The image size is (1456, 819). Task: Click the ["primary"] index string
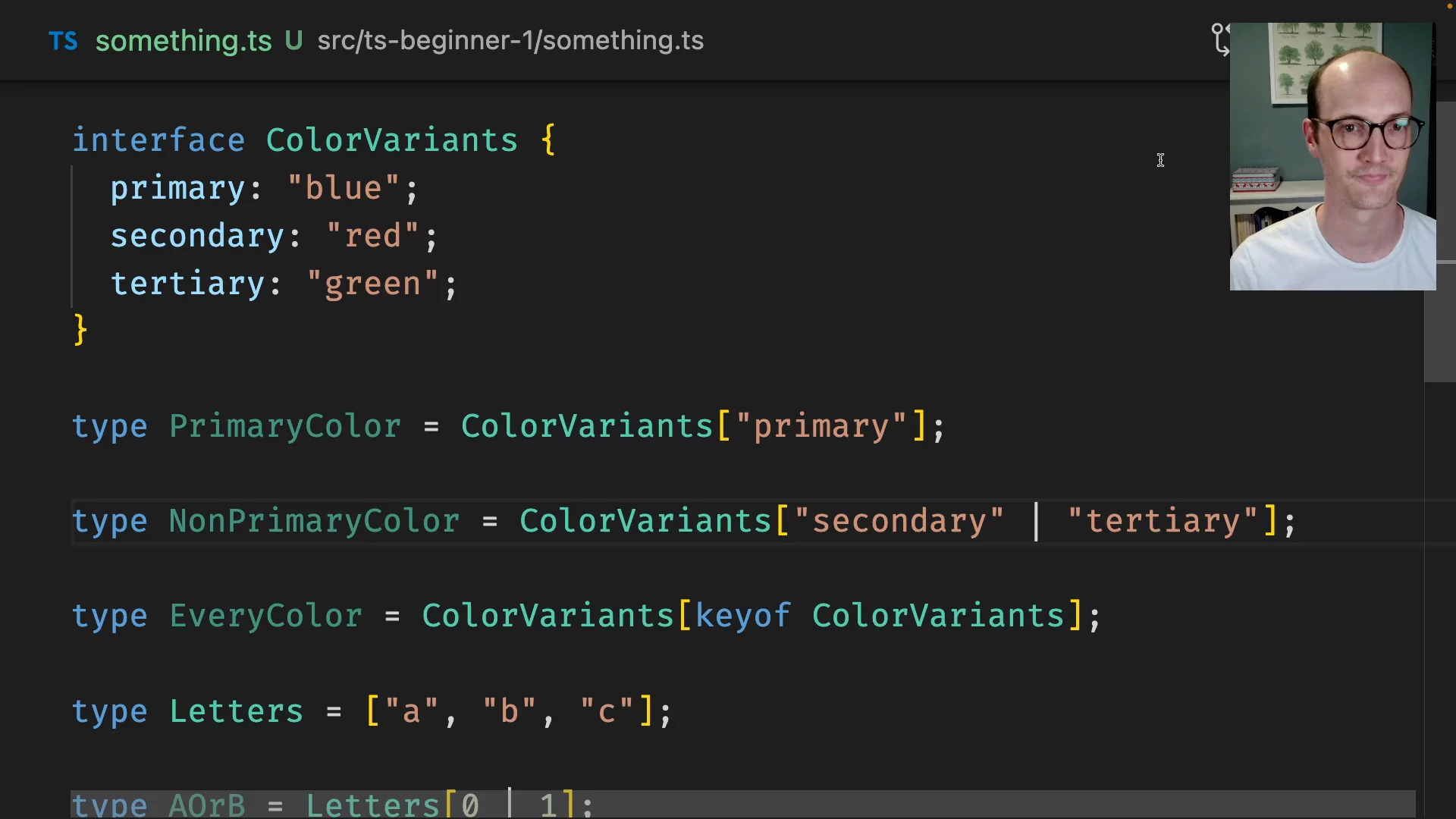(821, 426)
